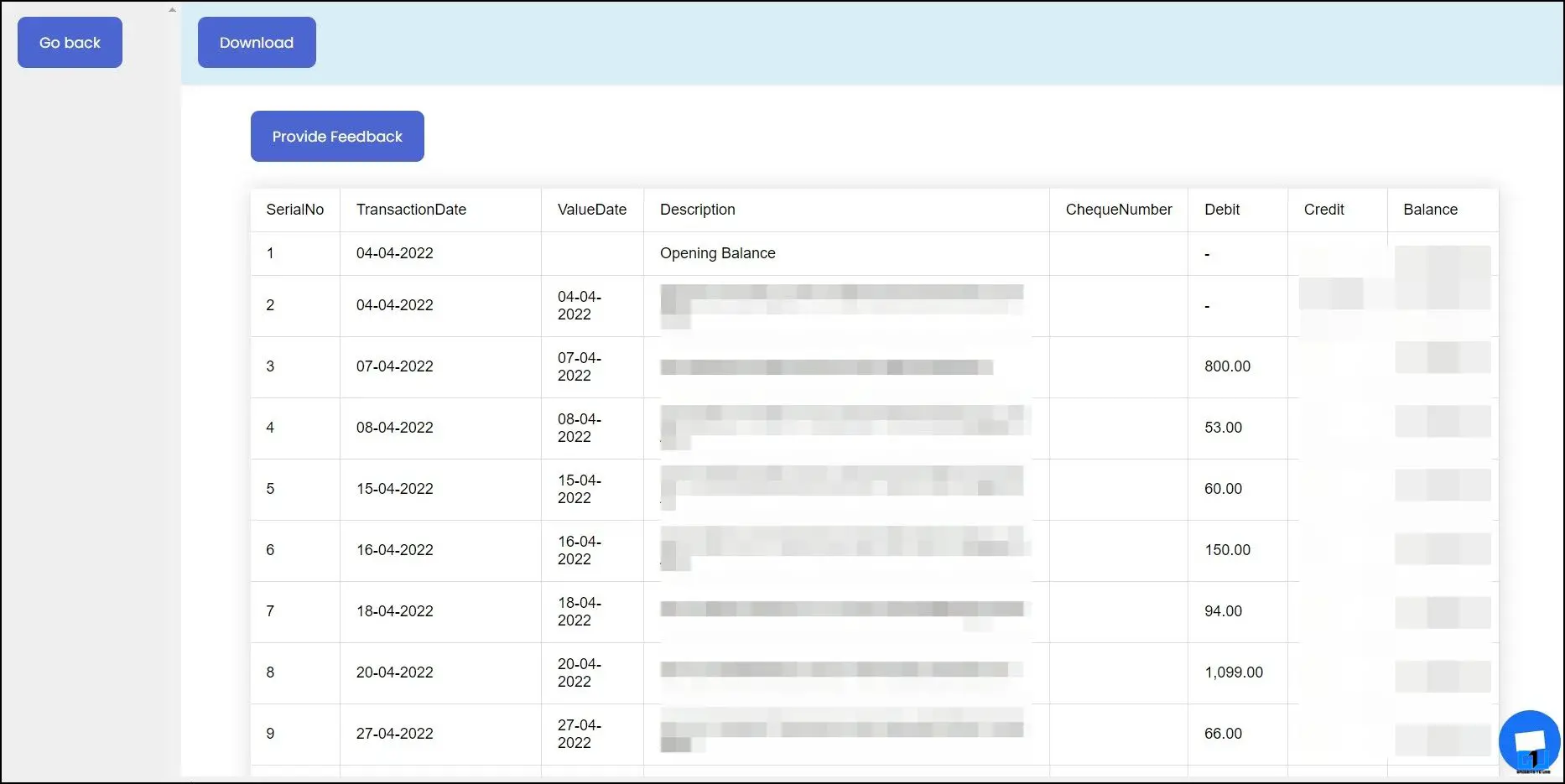This screenshot has height=784, width=1565.
Task: Select debit amount 800.00
Action: [1227, 366]
